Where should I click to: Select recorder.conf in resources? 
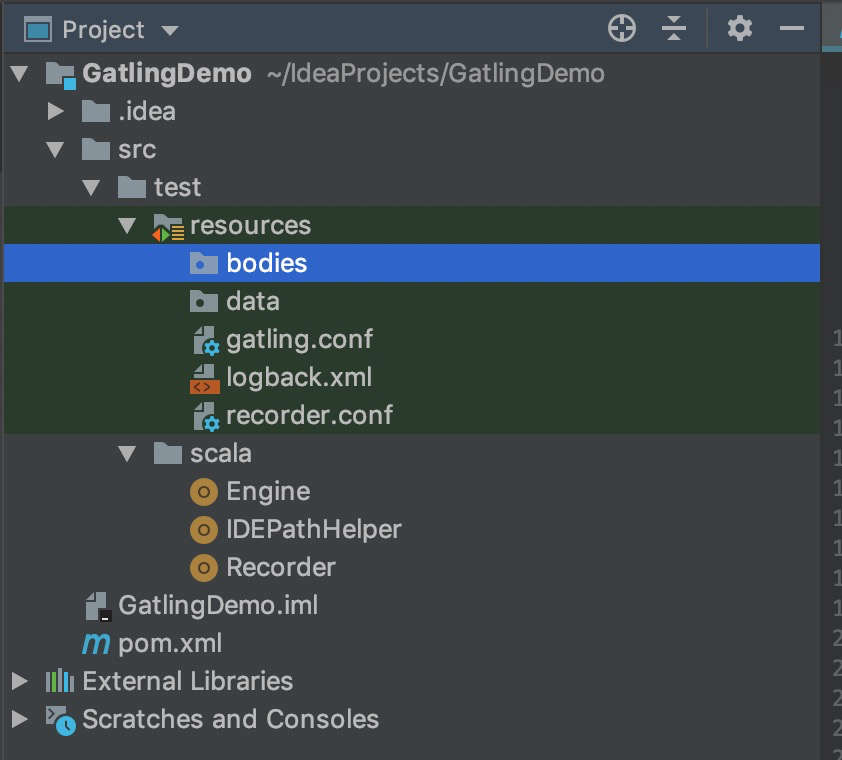412,416
